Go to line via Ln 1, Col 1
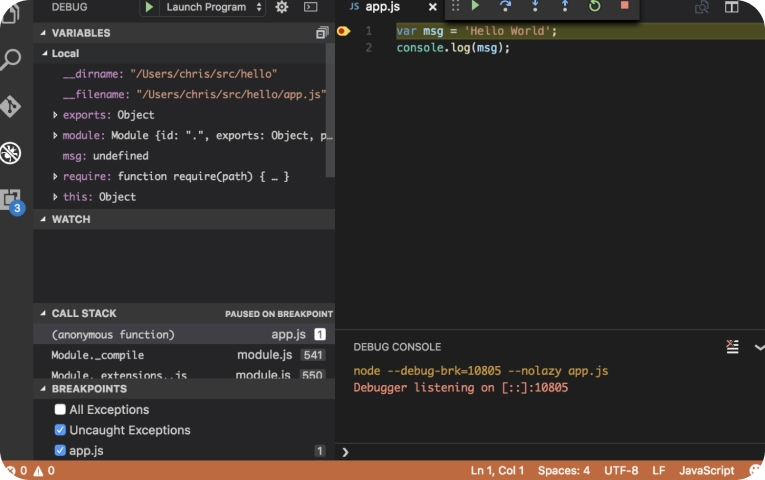 [x=497, y=470]
